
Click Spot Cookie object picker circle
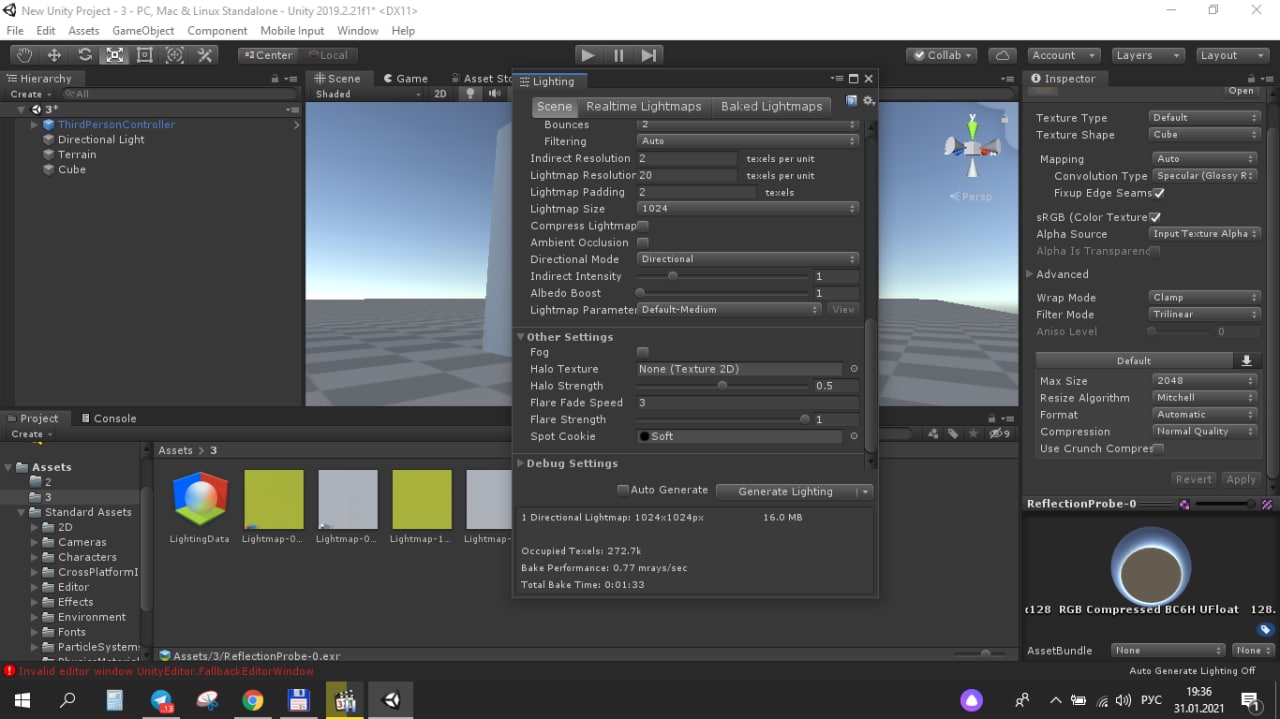854,436
